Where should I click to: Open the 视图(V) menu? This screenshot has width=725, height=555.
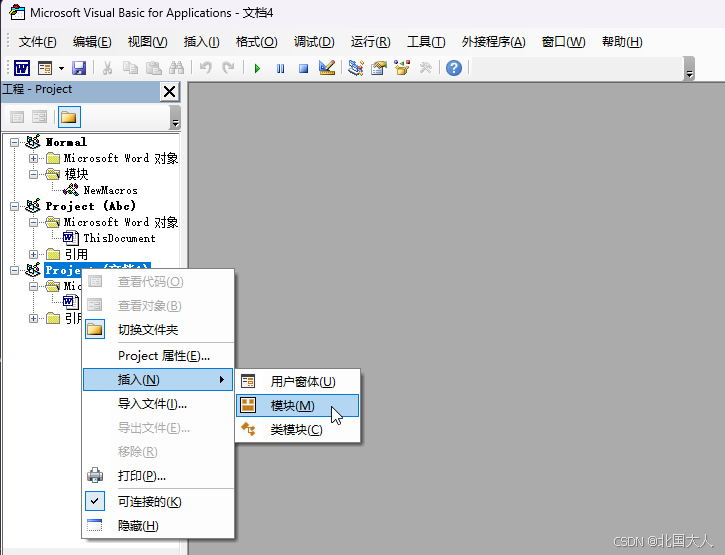point(147,42)
